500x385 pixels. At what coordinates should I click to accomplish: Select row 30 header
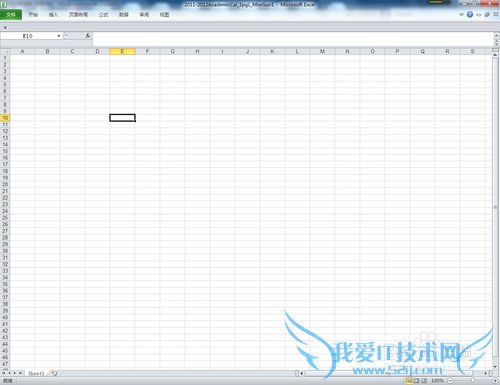5,251
